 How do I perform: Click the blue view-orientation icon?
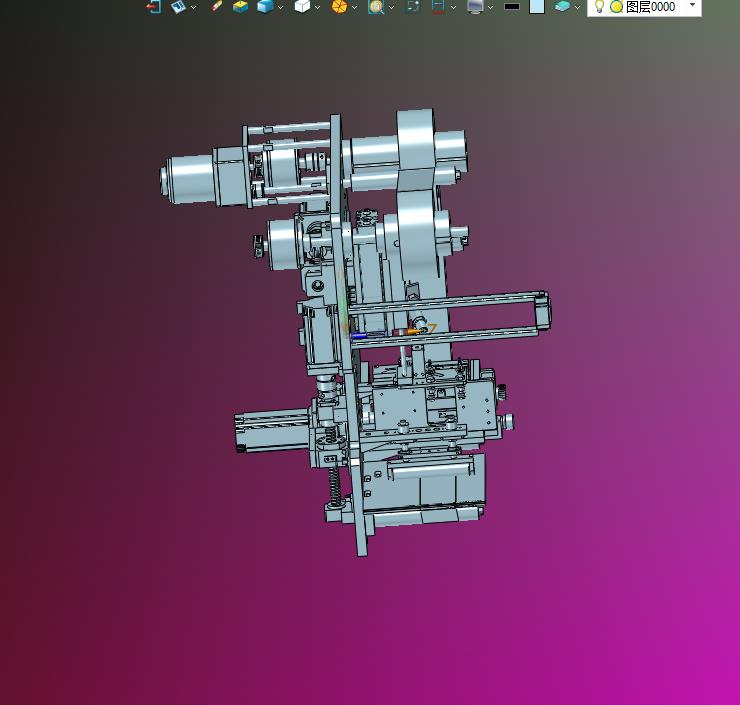(x=178, y=6)
